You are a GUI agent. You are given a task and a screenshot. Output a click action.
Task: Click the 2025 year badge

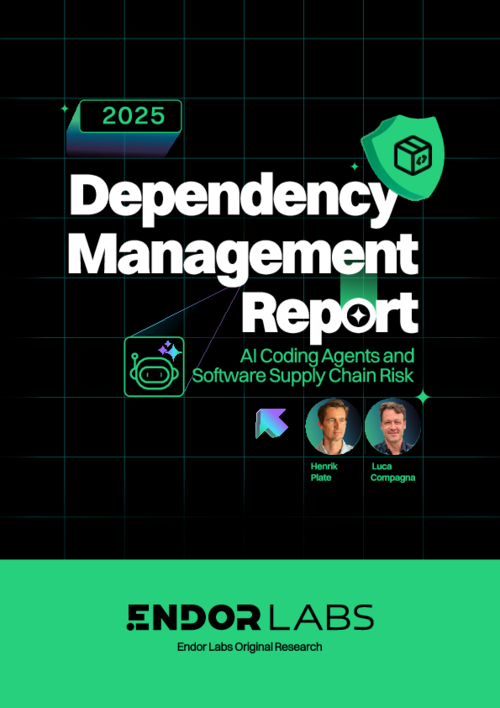click(131, 116)
